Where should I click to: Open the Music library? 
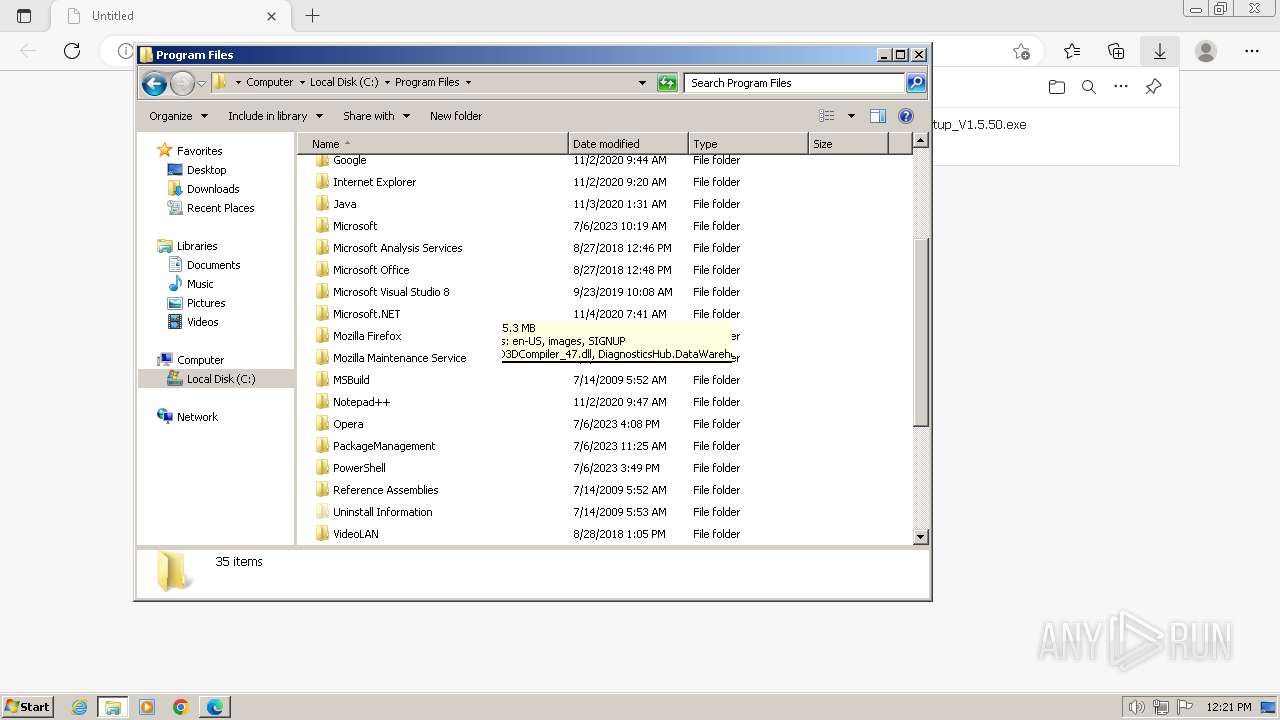pyautogui.click(x=200, y=284)
